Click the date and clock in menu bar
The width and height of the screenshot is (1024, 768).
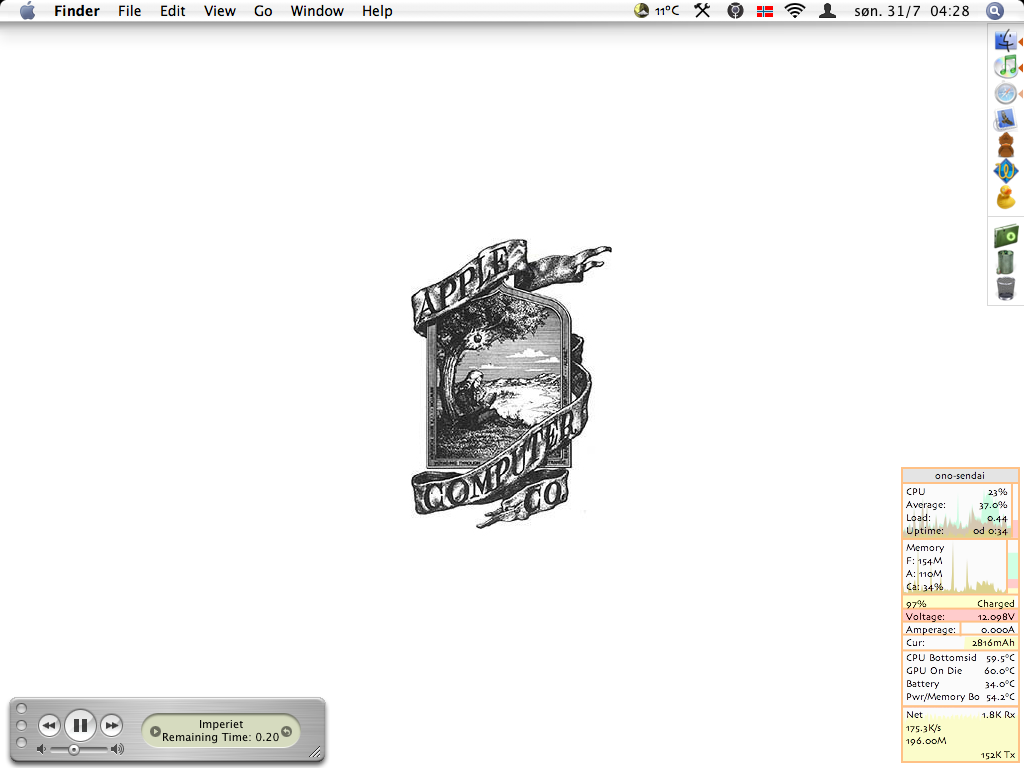[x=912, y=11]
